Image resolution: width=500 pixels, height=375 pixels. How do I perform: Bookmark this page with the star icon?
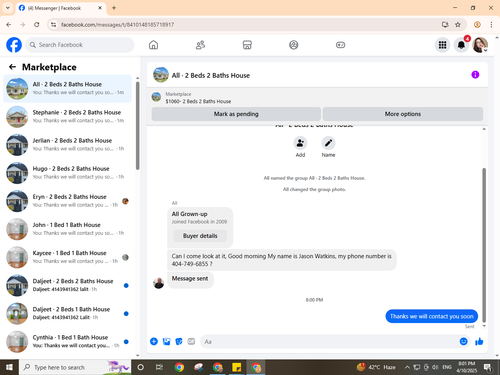(458, 24)
